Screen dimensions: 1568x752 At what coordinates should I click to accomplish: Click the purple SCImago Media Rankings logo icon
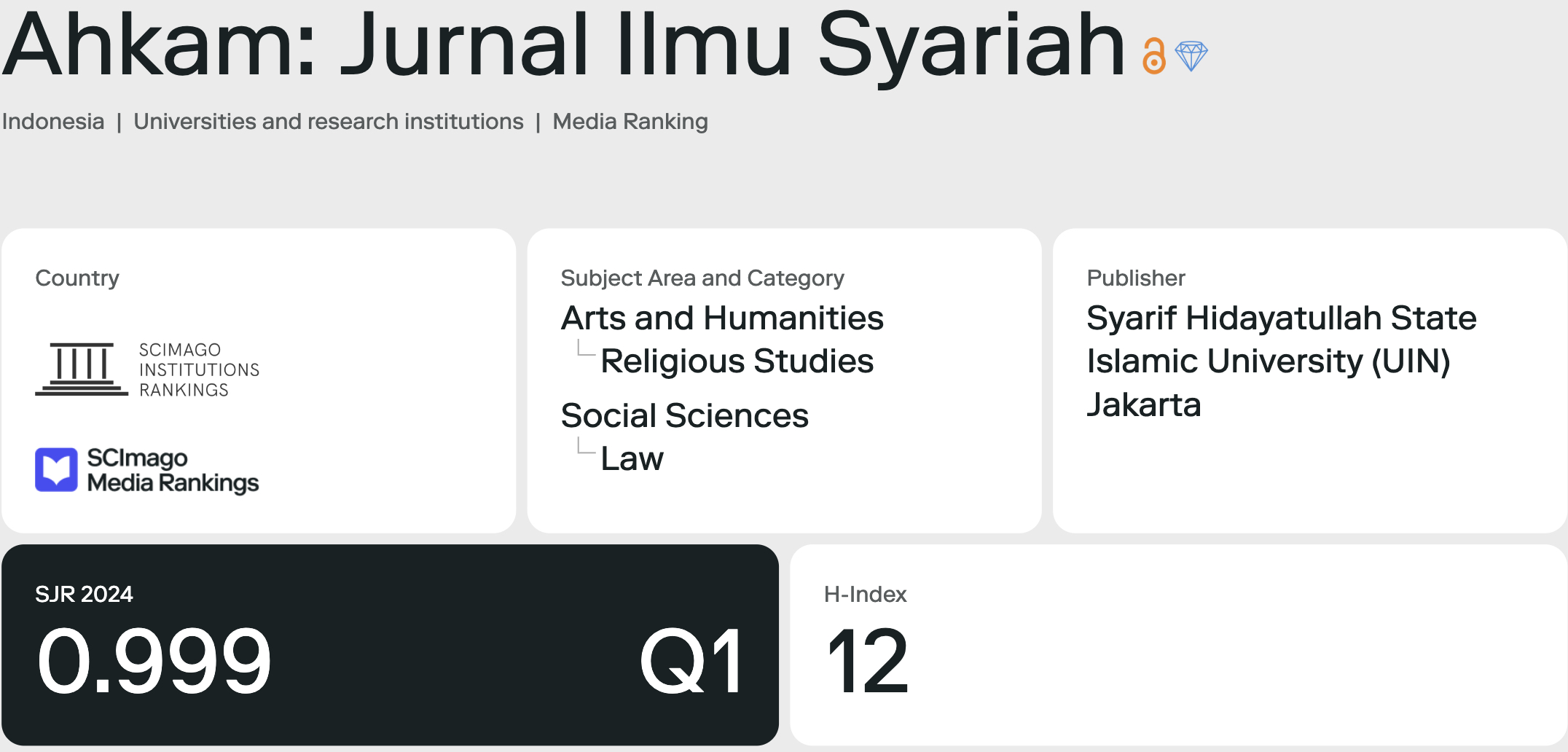(x=56, y=470)
